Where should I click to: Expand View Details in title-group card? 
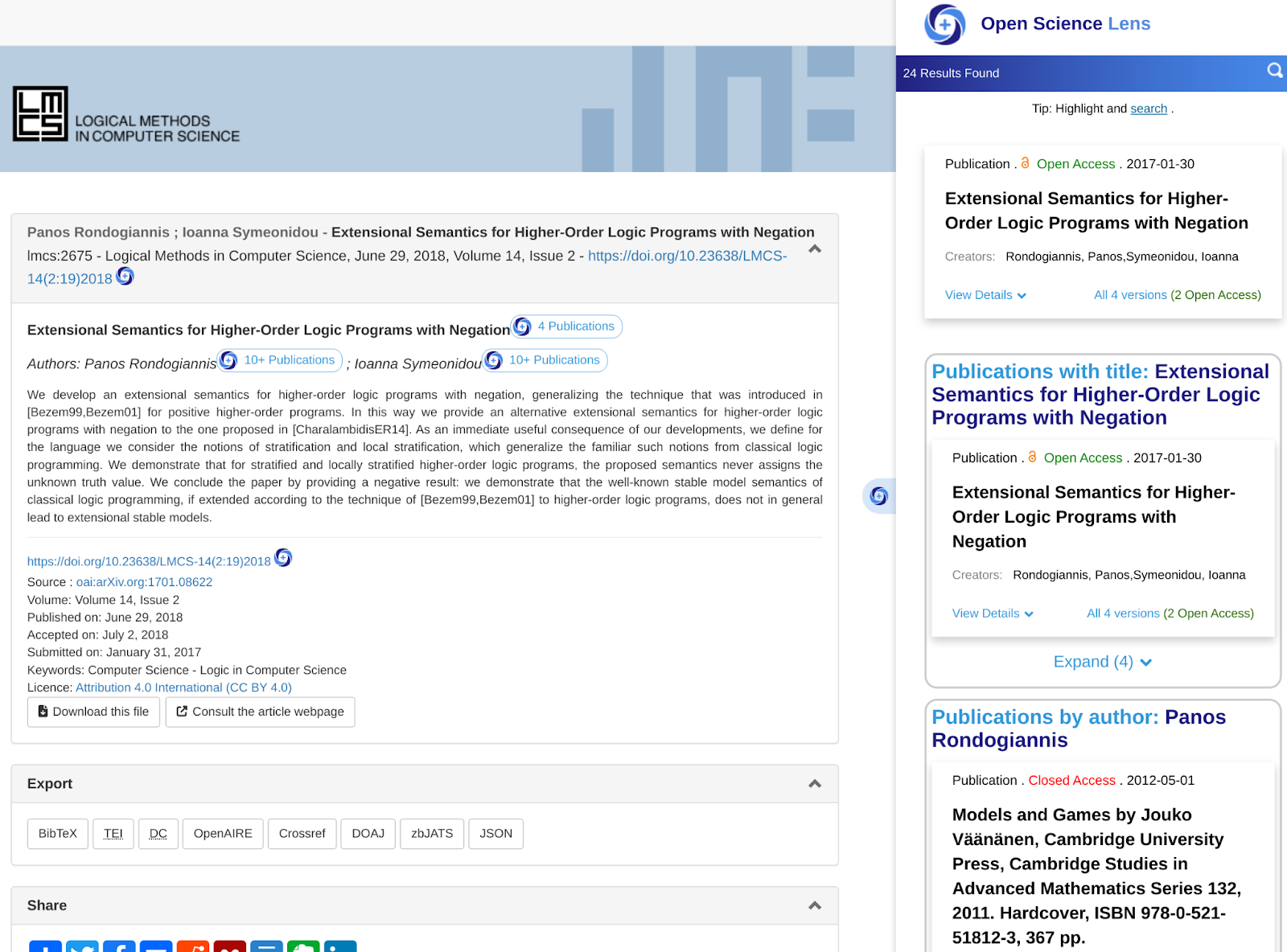click(993, 613)
